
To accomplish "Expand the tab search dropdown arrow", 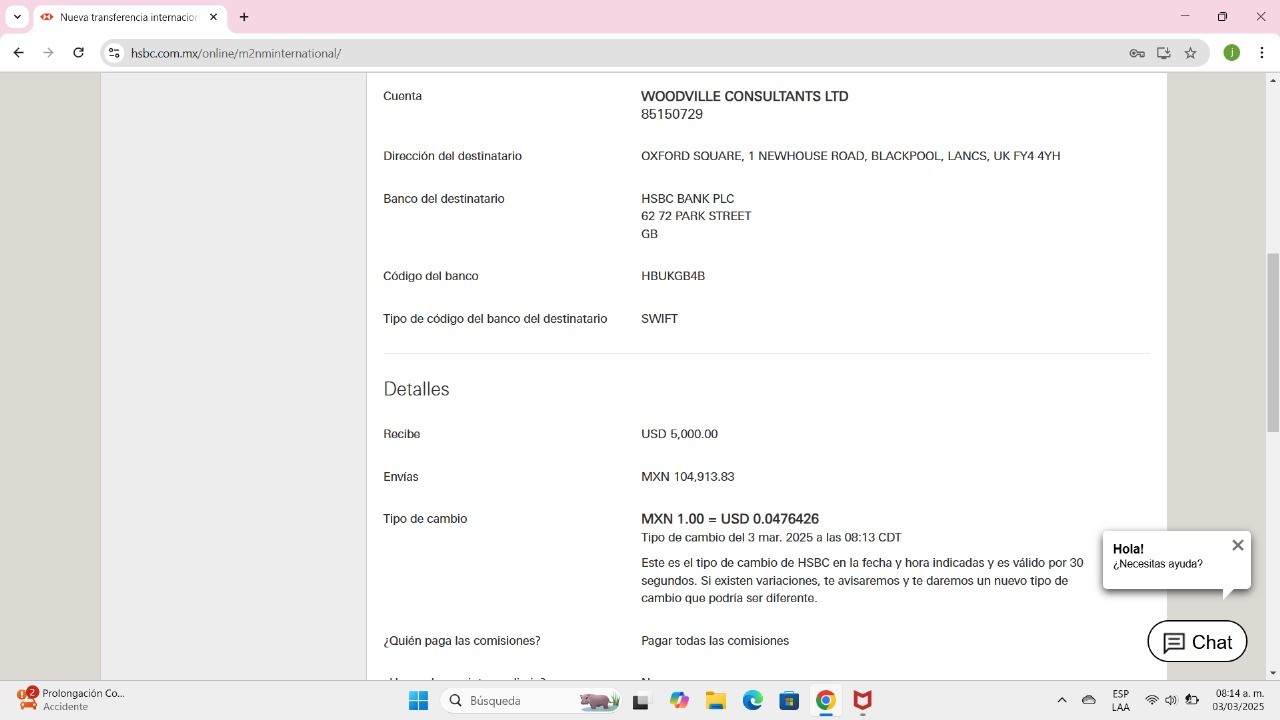I will [x=17, y=17].
